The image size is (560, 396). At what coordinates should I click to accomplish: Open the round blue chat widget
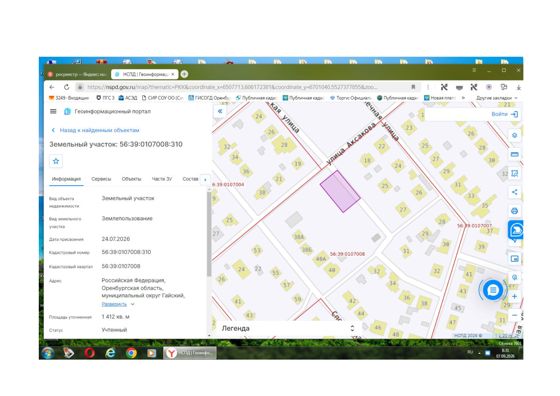493,290
